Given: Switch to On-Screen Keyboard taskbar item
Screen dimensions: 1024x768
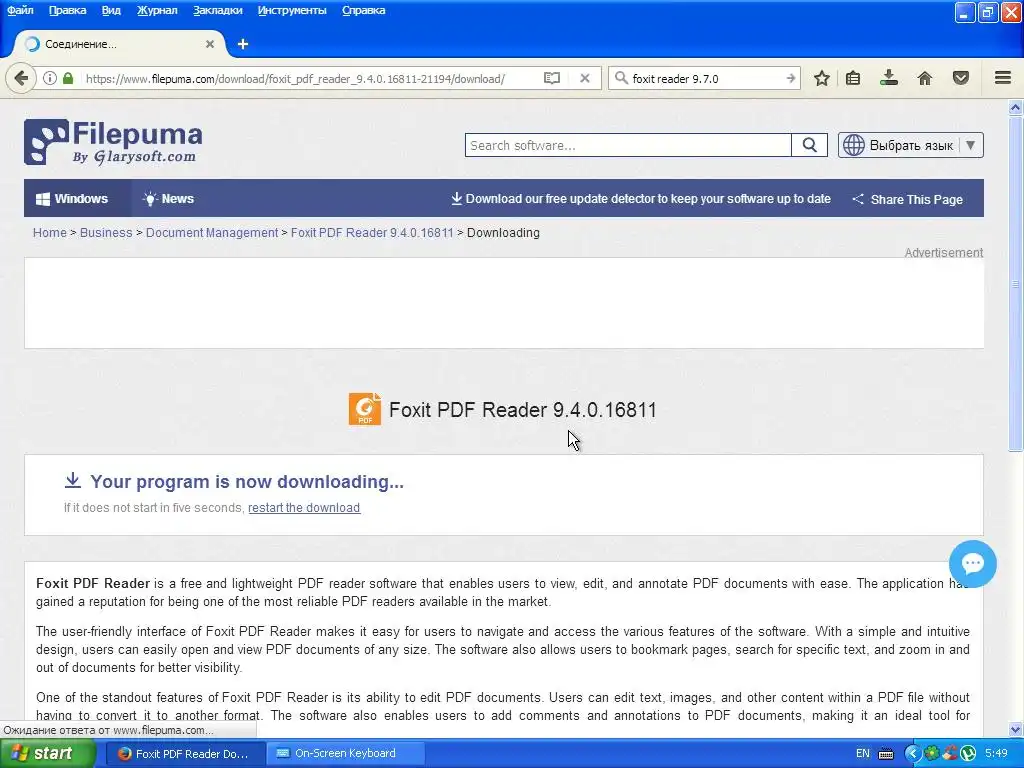Looking at the screenshot, I should pyautogui.click(x=346, y=753).
